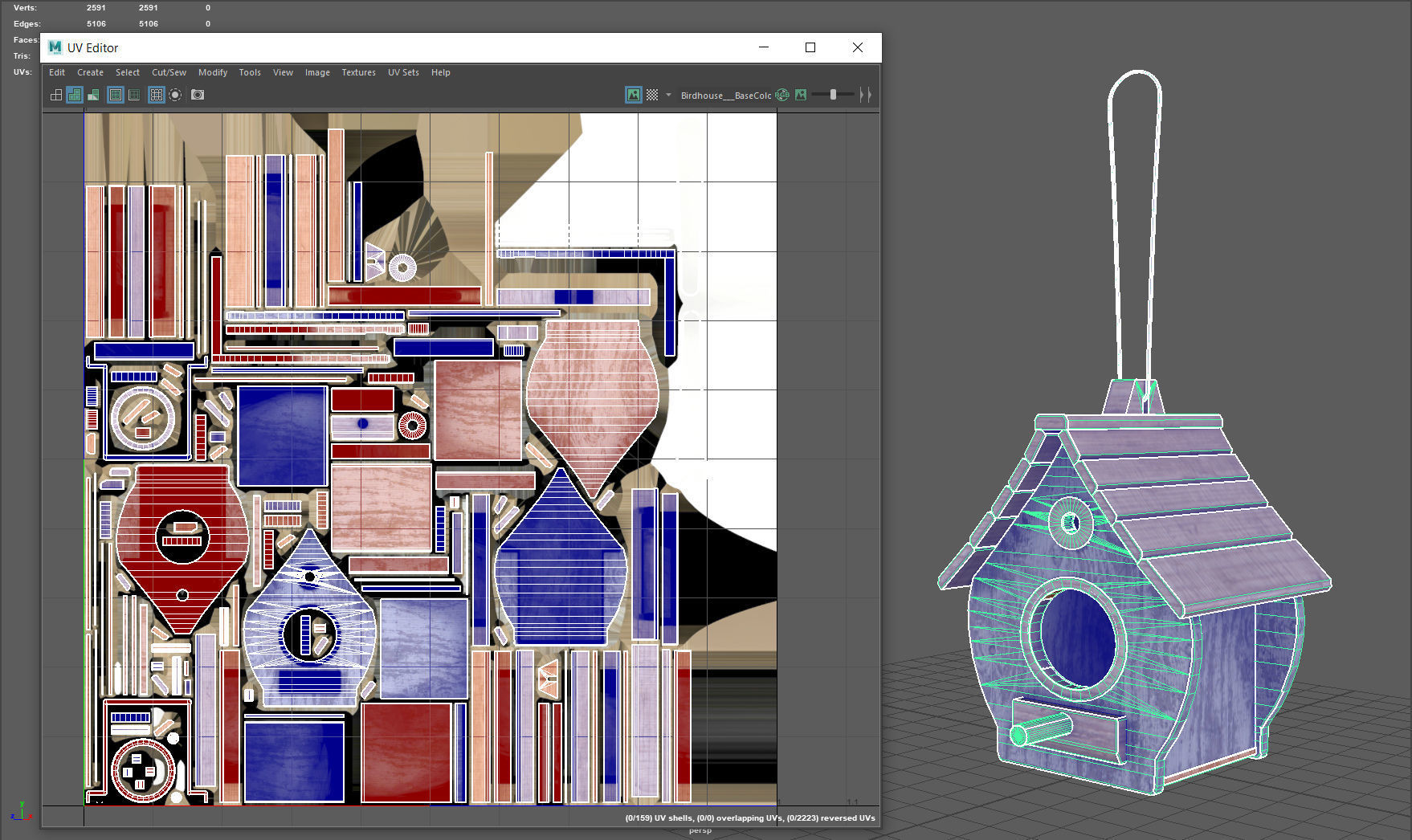Open the Cut/Sew menu
Image resolution: width=1412 pixels, height=840 pixels.
[169, 72]
